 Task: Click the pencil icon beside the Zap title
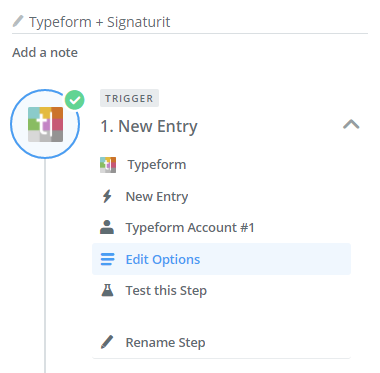(x=18, y=21)
